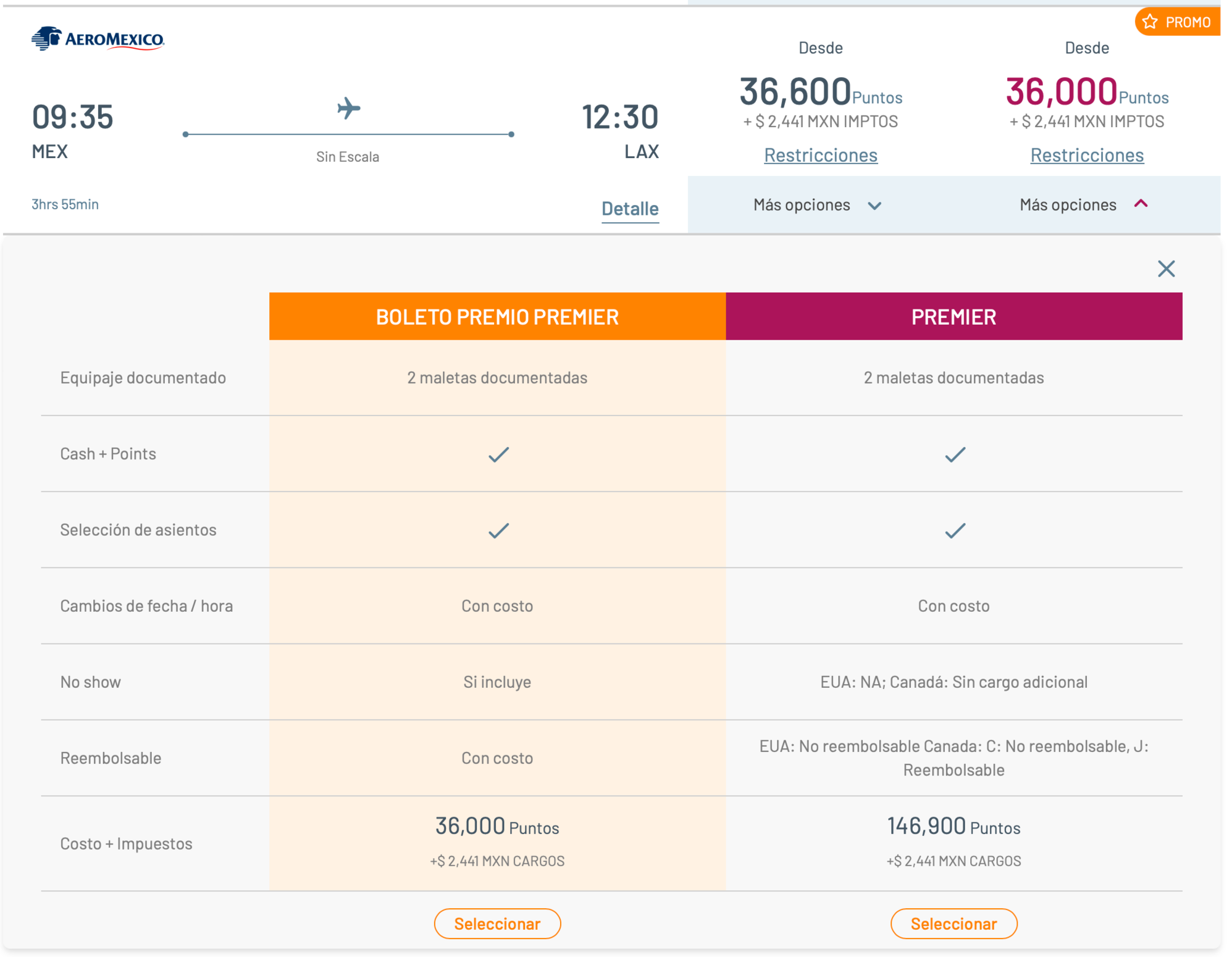Expand Más opciones under the 36,600 Puntos fare
The width and height of the screenshot is (1232, 957).
click(818, 205)
